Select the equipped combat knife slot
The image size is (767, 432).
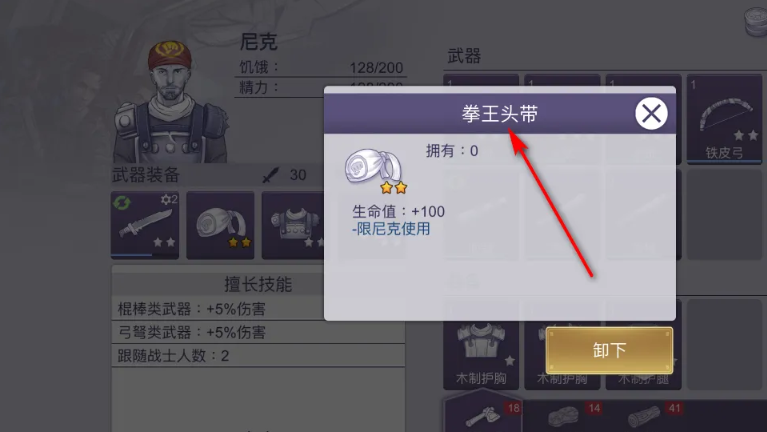tap(145, 225)
